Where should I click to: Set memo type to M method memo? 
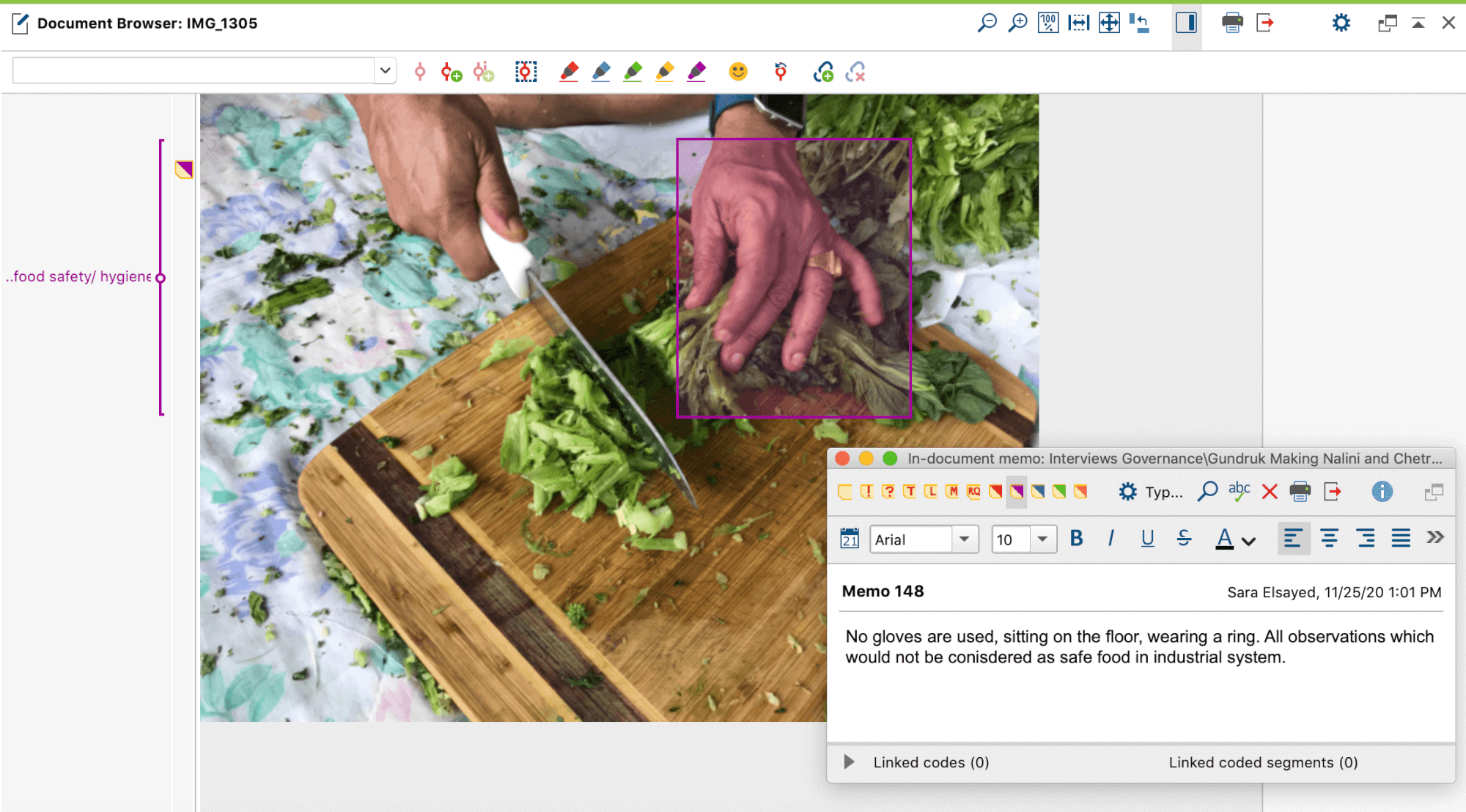coord(952,491)
